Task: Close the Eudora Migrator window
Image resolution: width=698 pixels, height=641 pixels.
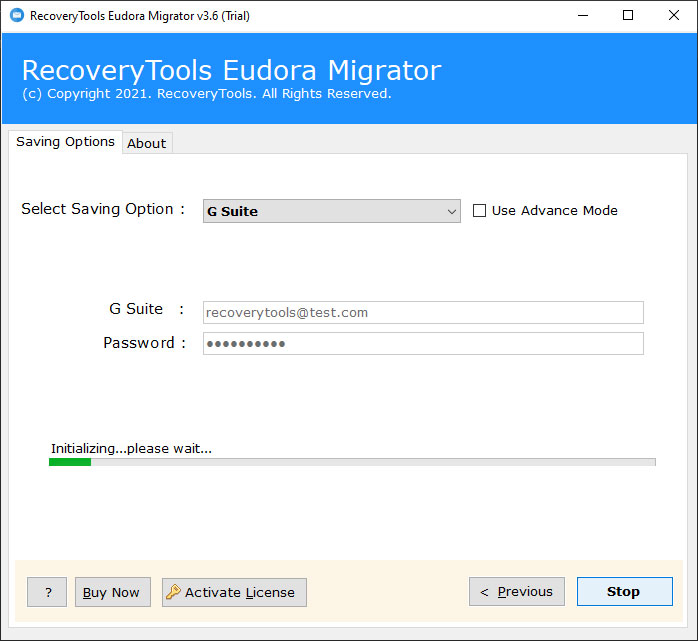Action: tap(674, 16)
